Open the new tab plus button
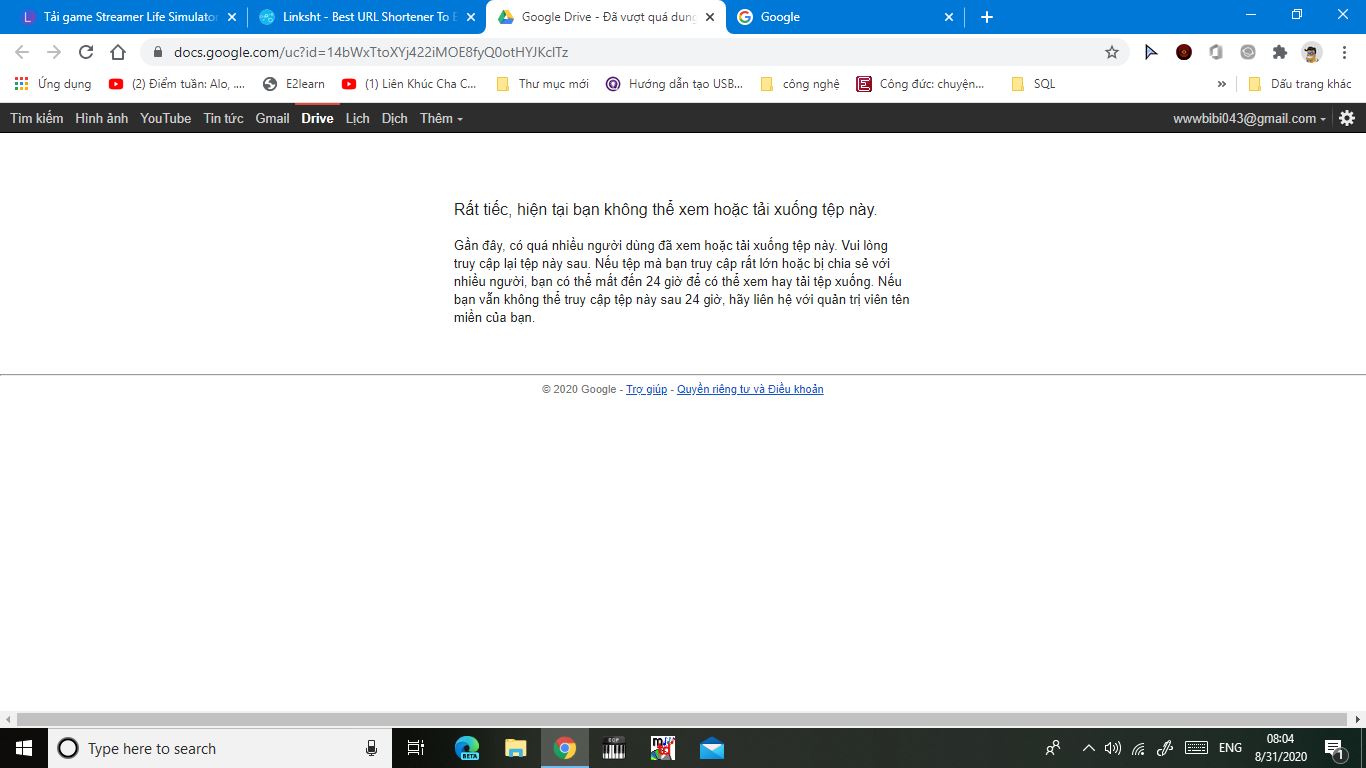This screenshot has width=1366, height=768. pos(987,17)
